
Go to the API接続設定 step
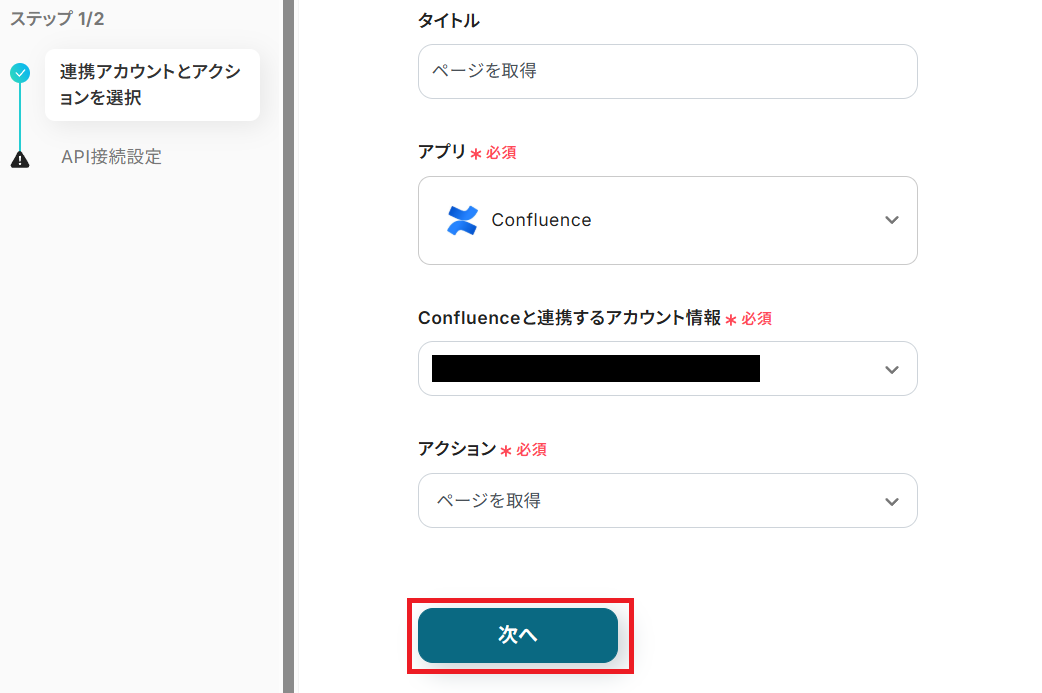[x=111, y=157]
